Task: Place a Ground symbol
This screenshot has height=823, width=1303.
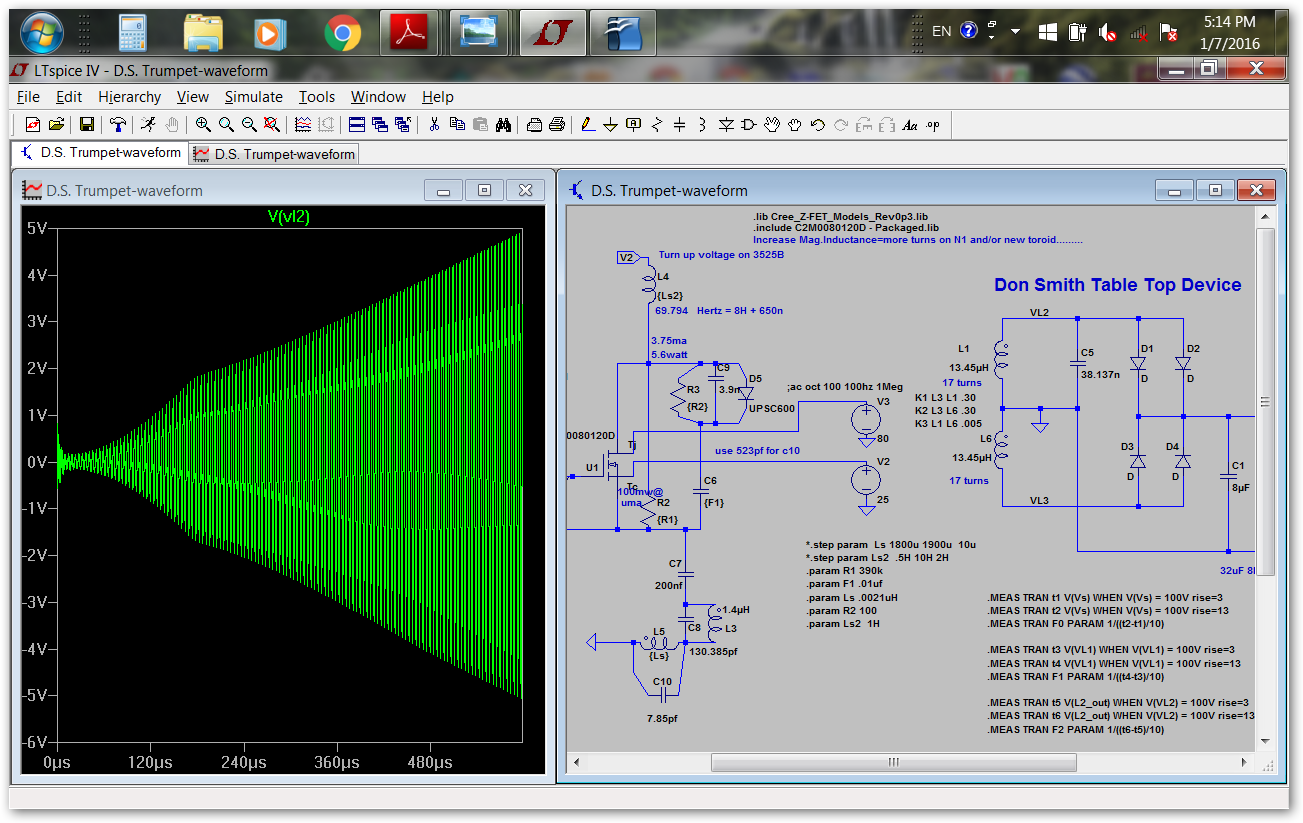Action: pos(611,125)
